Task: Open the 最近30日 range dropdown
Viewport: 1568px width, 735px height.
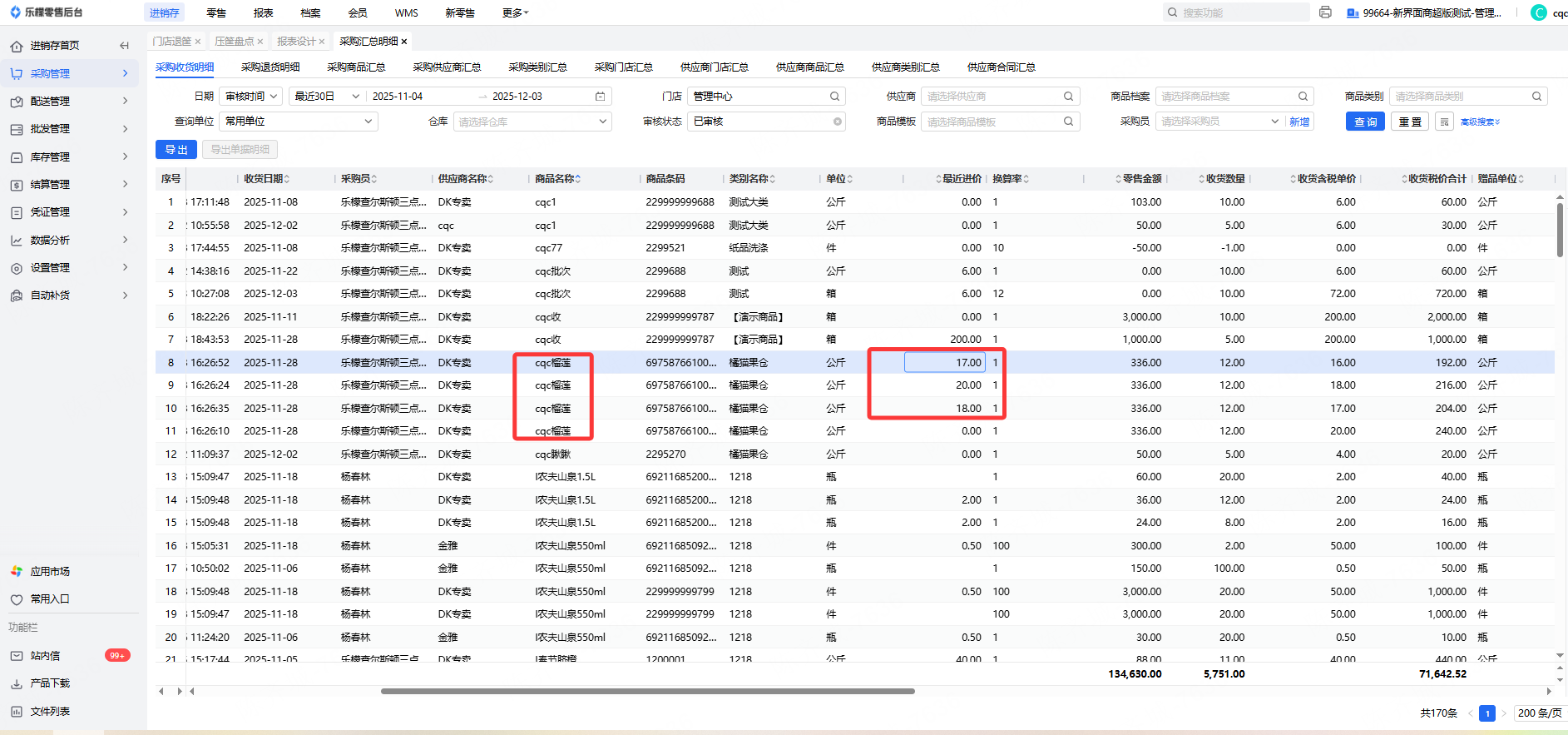Action: (x=327, y=97)
